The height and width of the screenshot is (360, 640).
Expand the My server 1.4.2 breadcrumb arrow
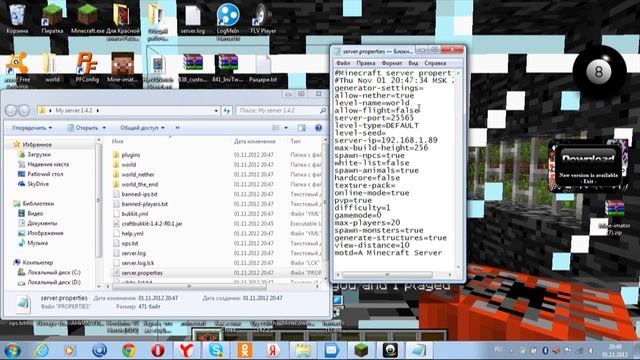click(x=98, y=111)
